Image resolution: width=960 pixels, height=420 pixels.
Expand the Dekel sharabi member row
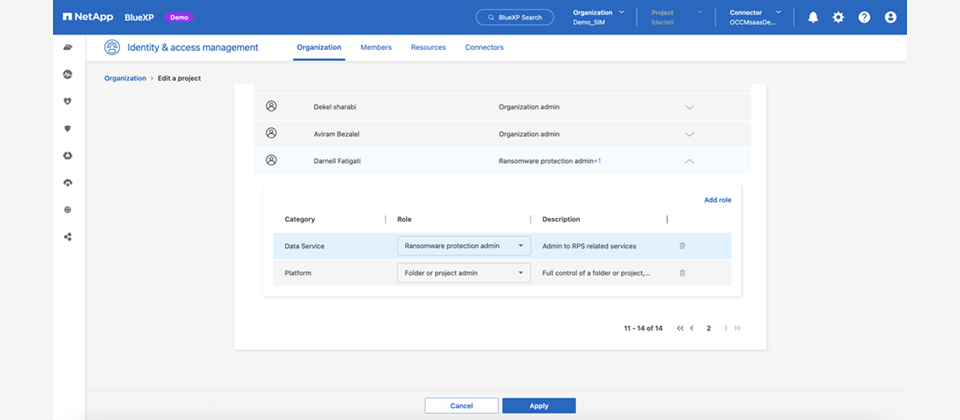click(x=688, y=106)
